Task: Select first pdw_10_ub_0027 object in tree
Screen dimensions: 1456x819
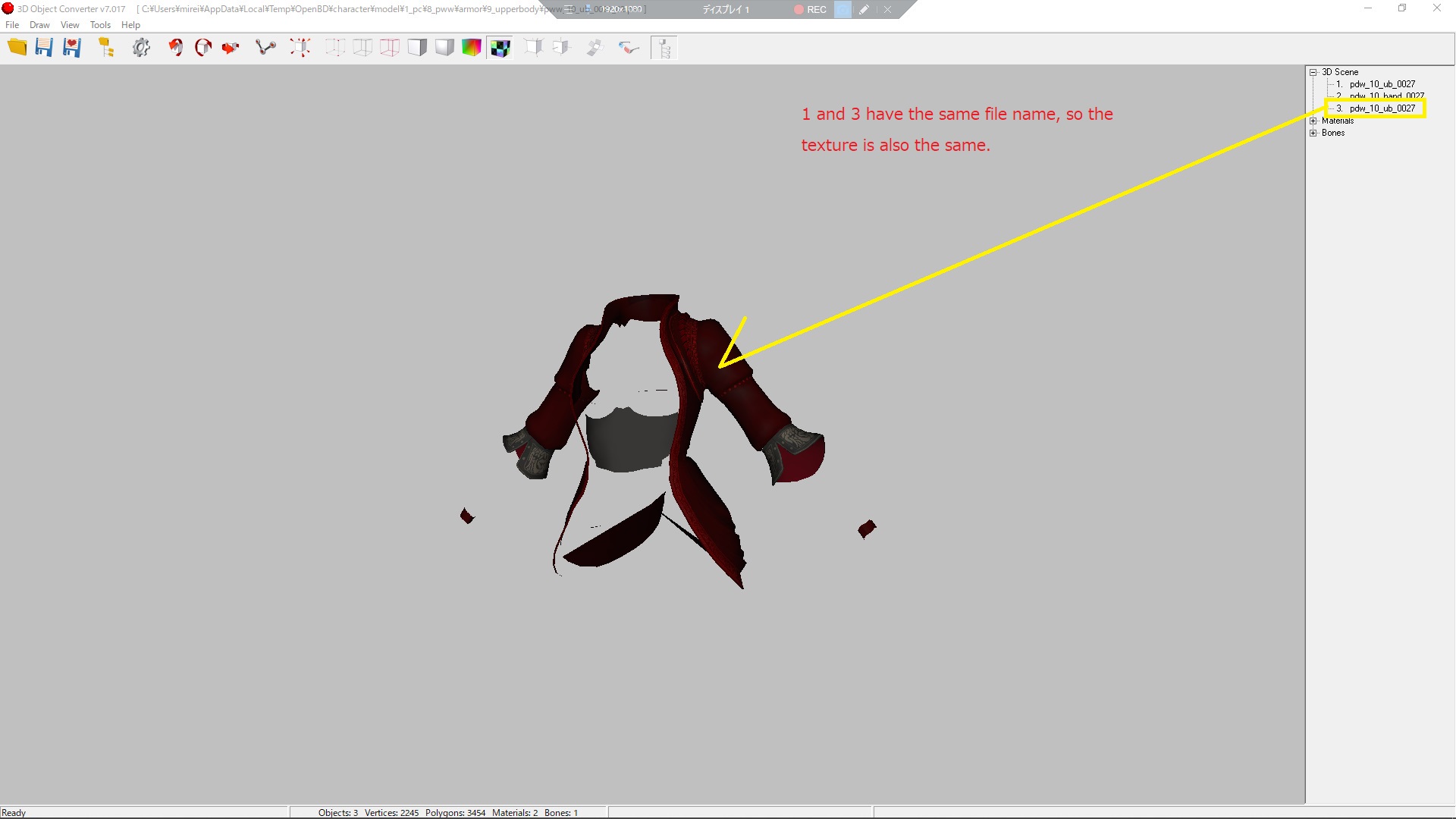Action: click(x=1382, y=84)
